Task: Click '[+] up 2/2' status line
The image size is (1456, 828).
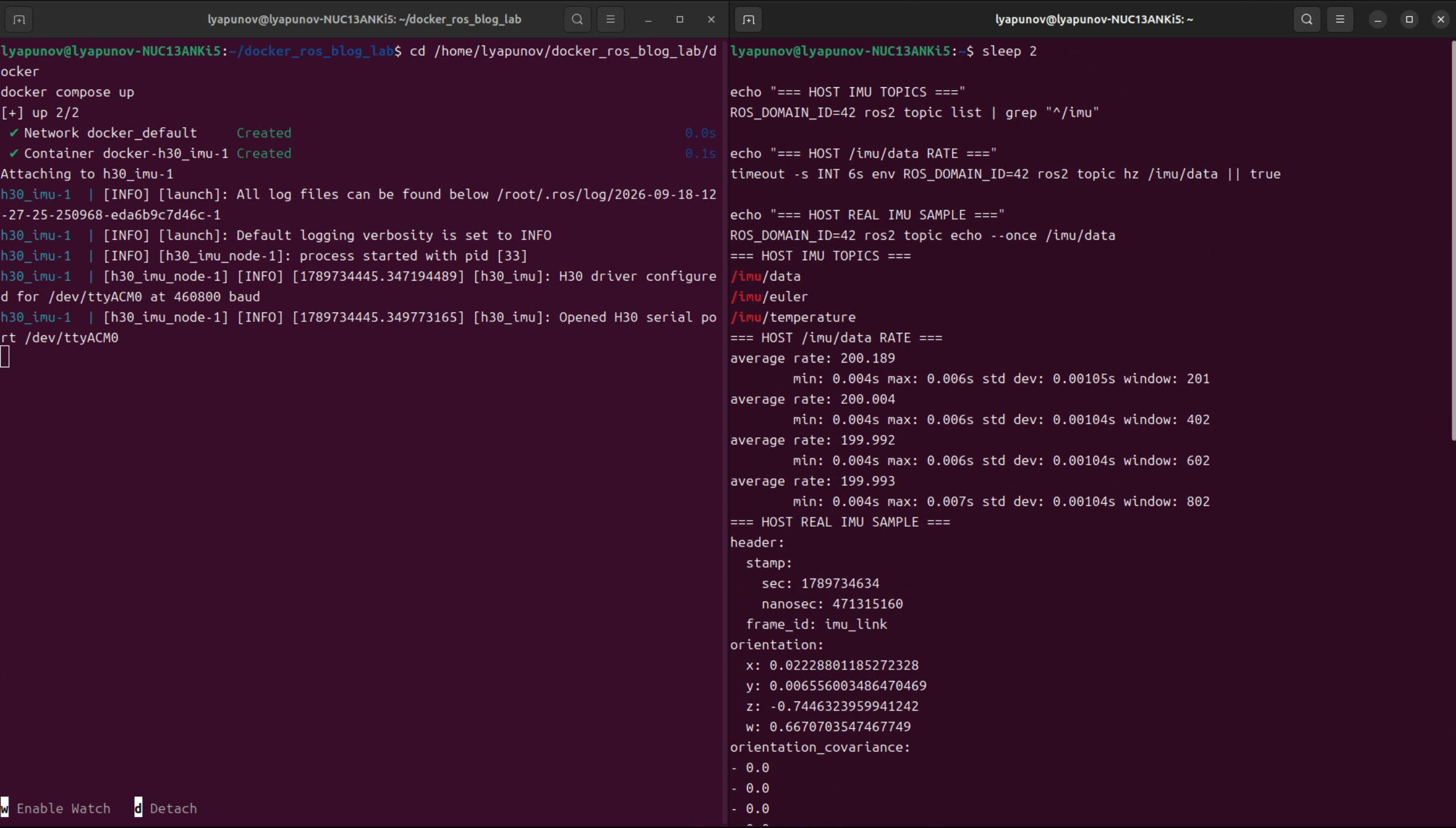Action: (40, 113)
